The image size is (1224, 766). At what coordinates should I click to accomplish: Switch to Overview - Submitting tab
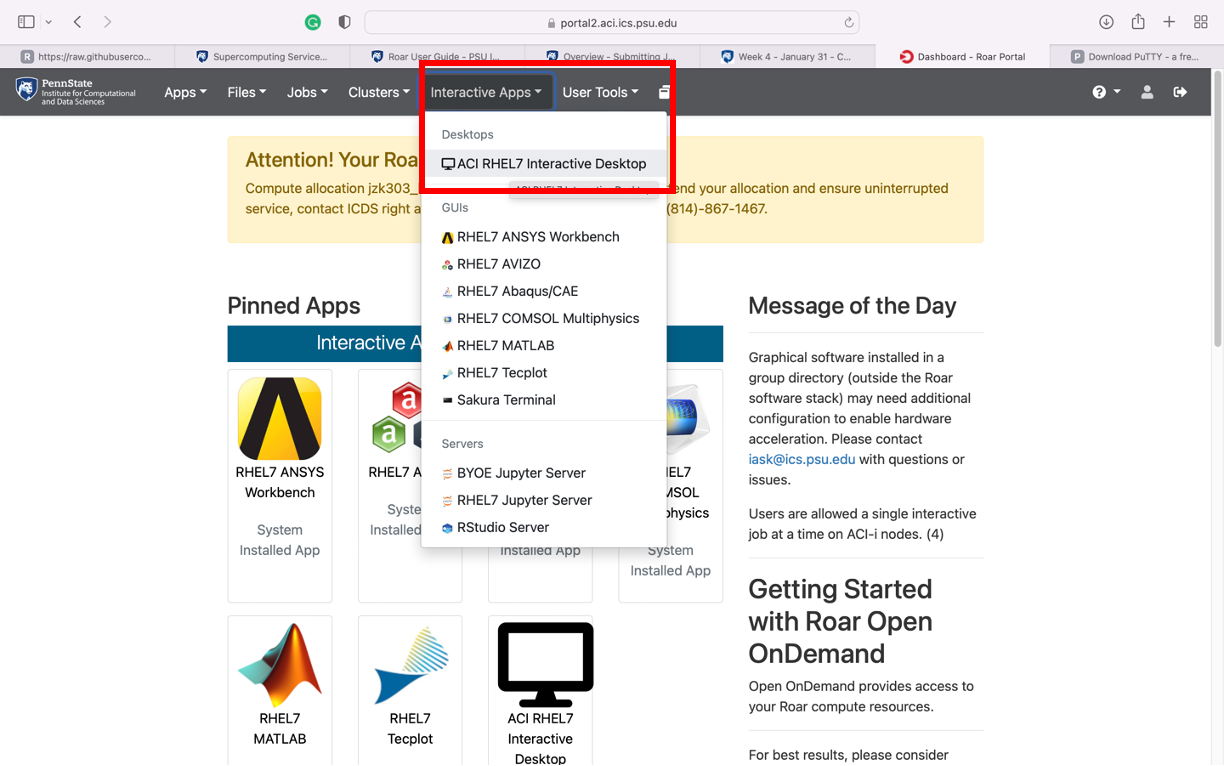point(612,57)
